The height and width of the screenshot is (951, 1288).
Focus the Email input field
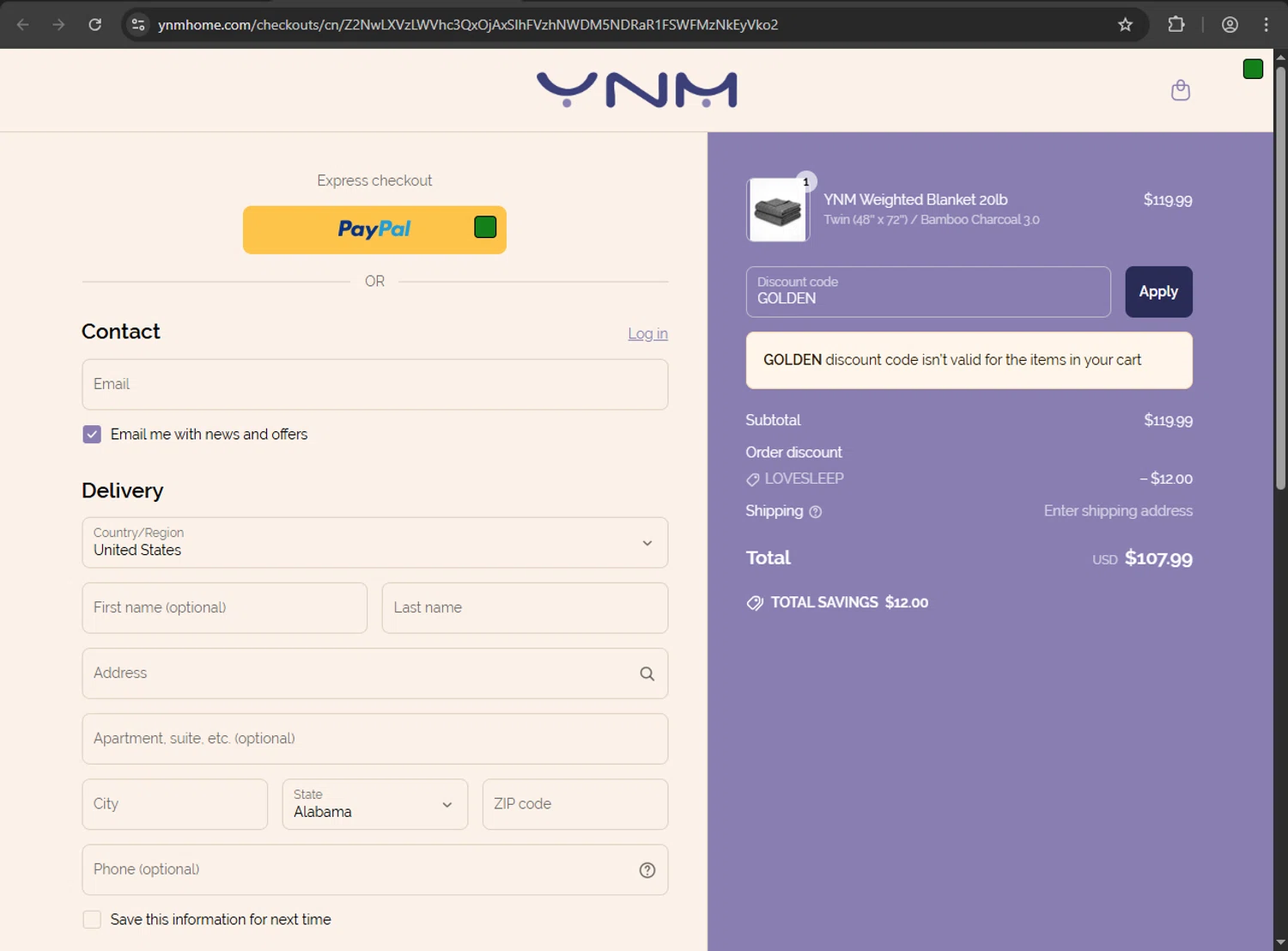[375, 385]
